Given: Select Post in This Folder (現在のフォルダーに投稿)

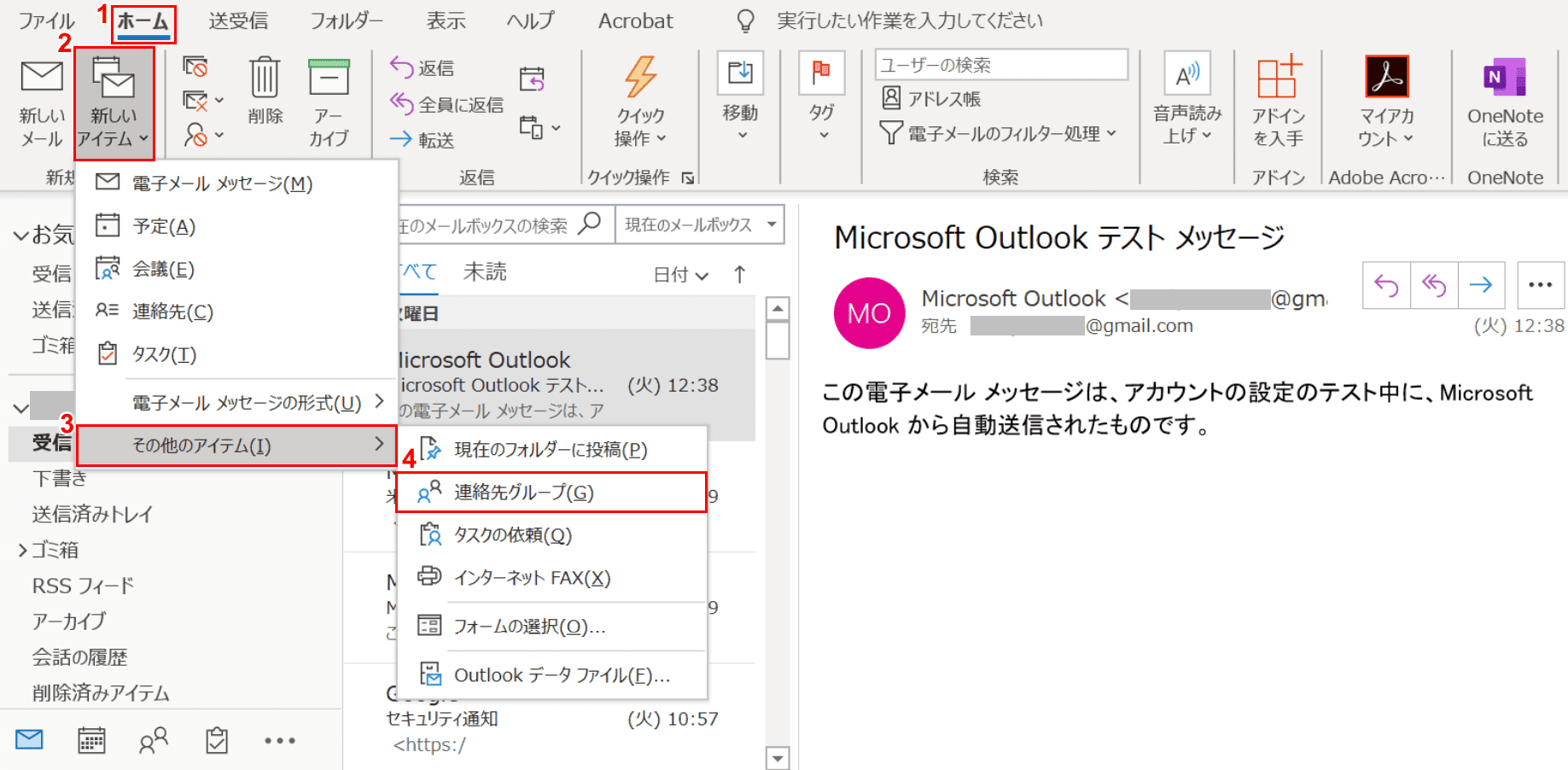Looking at the screenshot, I should pyautogui.click(x=552, y=449).
